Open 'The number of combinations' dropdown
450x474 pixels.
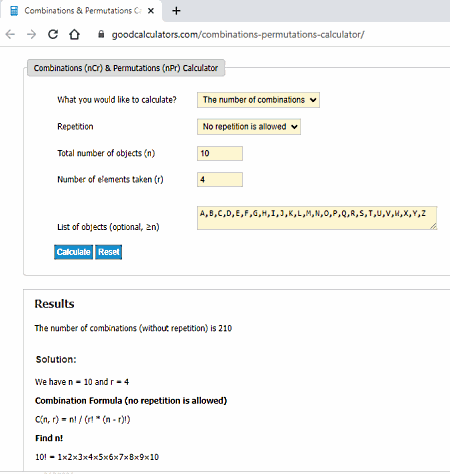(258, 100)
